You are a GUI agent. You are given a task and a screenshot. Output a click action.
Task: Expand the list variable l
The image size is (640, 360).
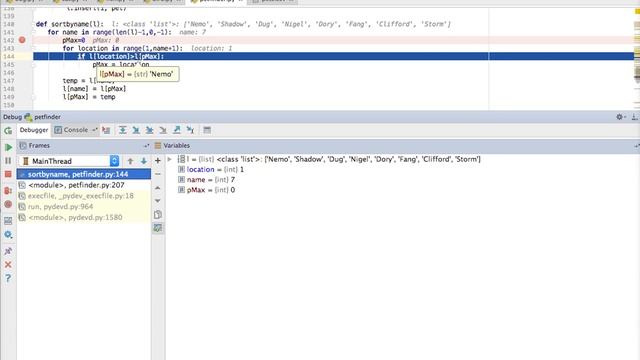pos(170,159)
